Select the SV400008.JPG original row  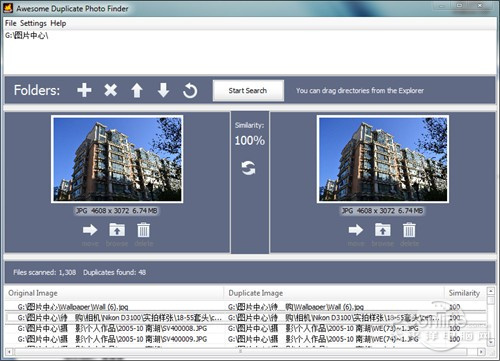[x=112, y=329]
